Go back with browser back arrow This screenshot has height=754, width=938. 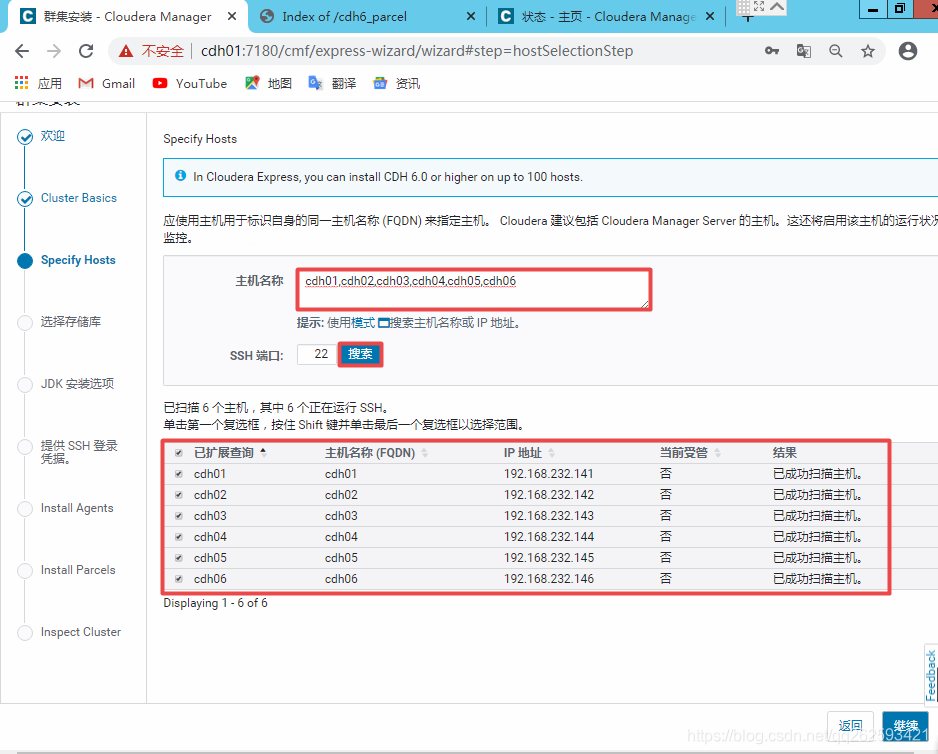pos(22,51)
